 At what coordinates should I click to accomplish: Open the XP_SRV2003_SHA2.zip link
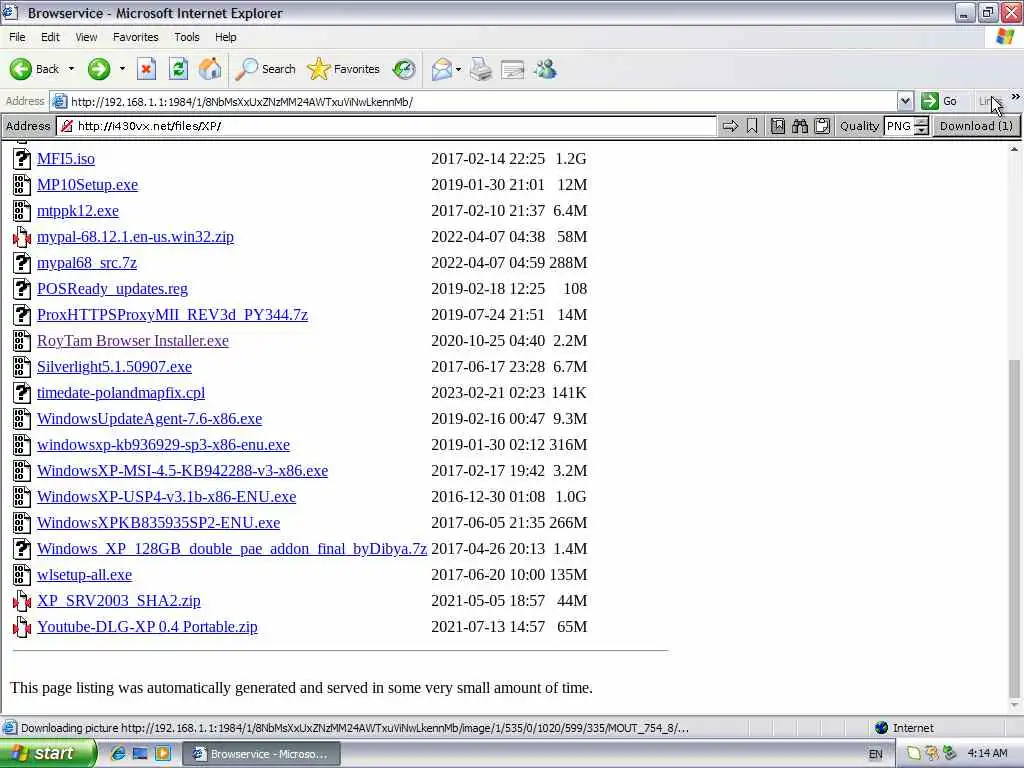pyautogui.click(x=119, y=601)
